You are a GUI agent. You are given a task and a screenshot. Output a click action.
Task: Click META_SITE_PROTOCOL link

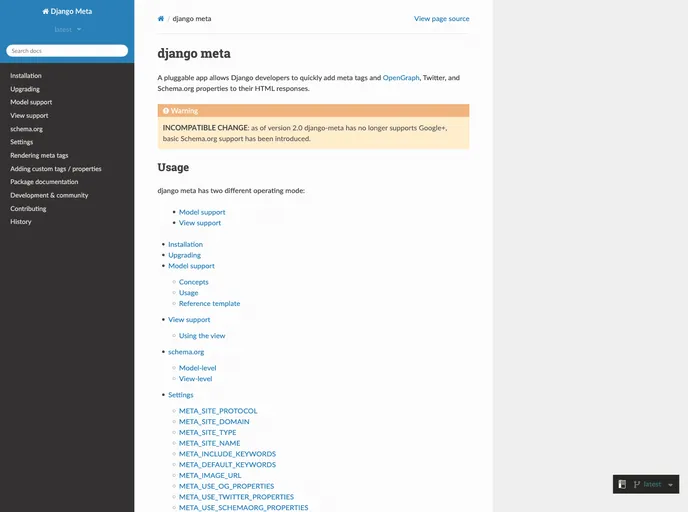point(218,411)
